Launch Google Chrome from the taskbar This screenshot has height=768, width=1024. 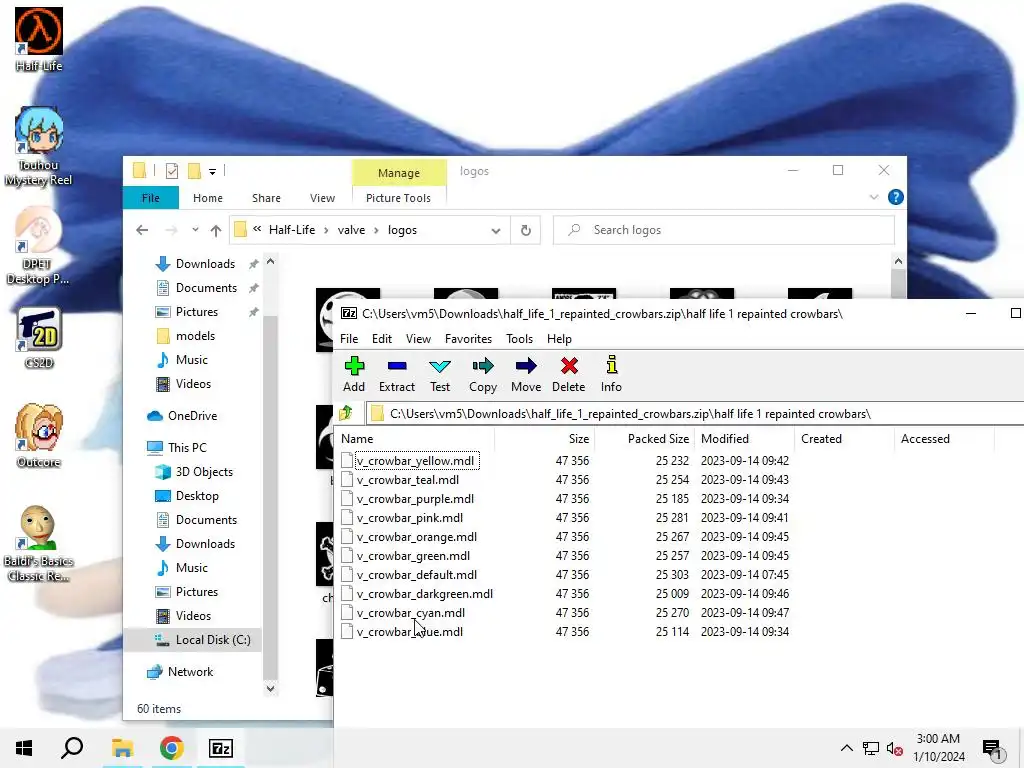click(171, 748)
